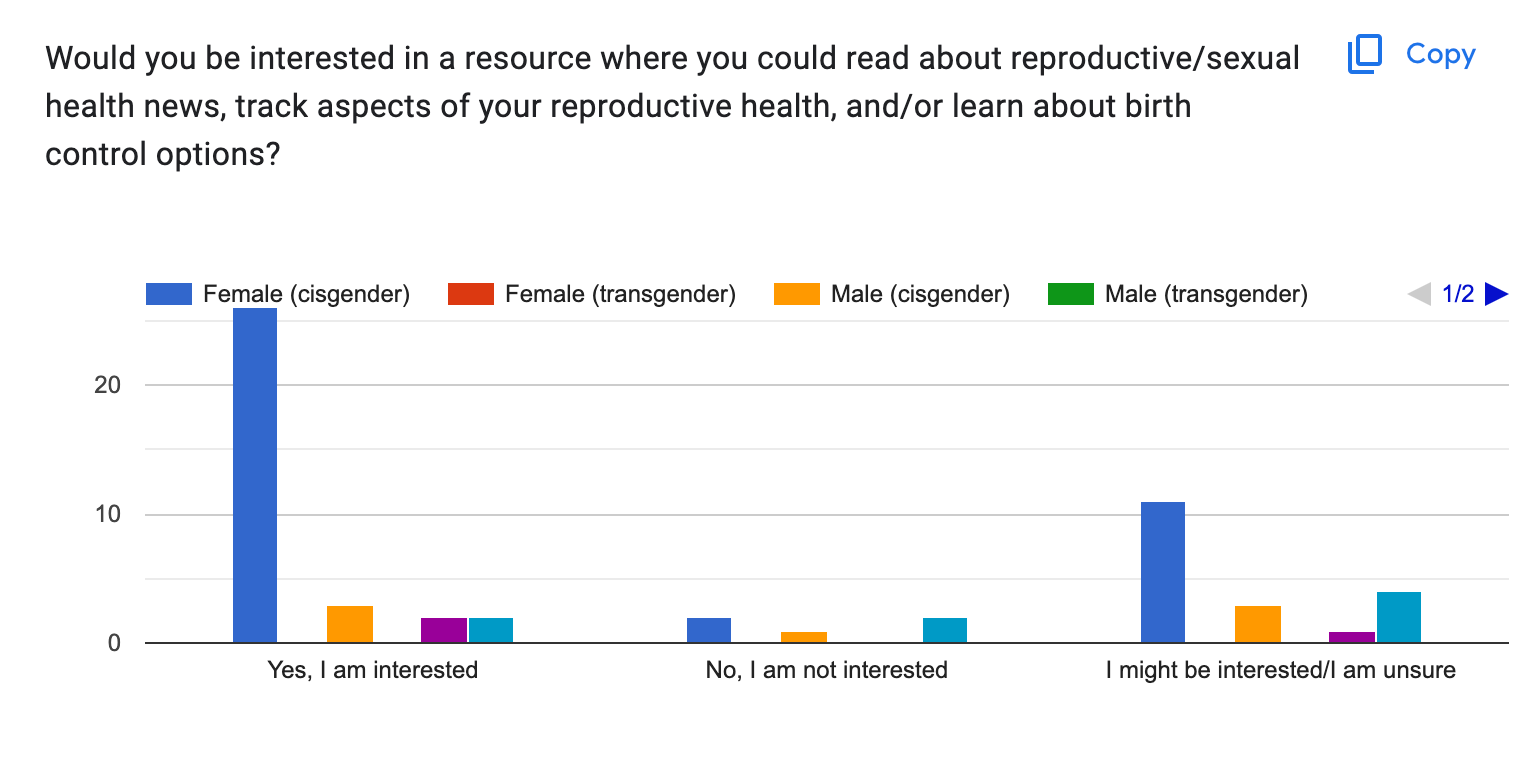Select the Female (cisgender) legend label

(x=306, y=294)
